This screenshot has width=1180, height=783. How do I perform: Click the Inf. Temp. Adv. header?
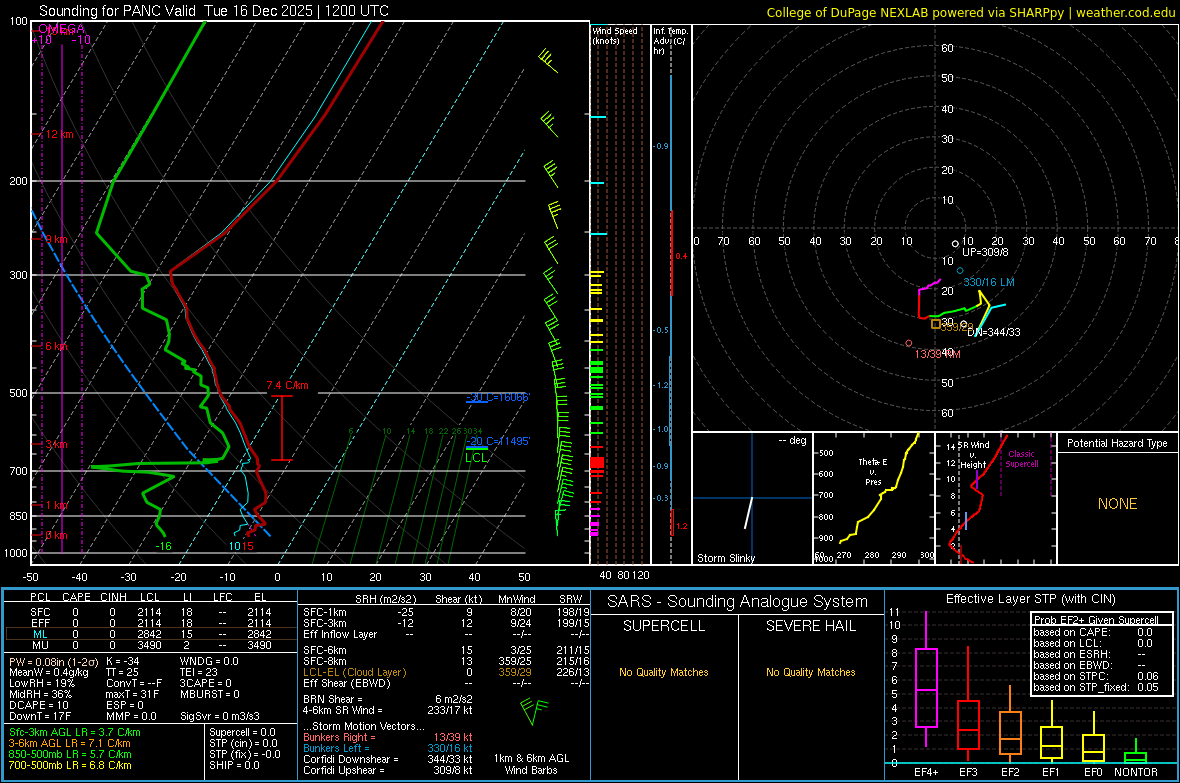(x=670, y=41)
